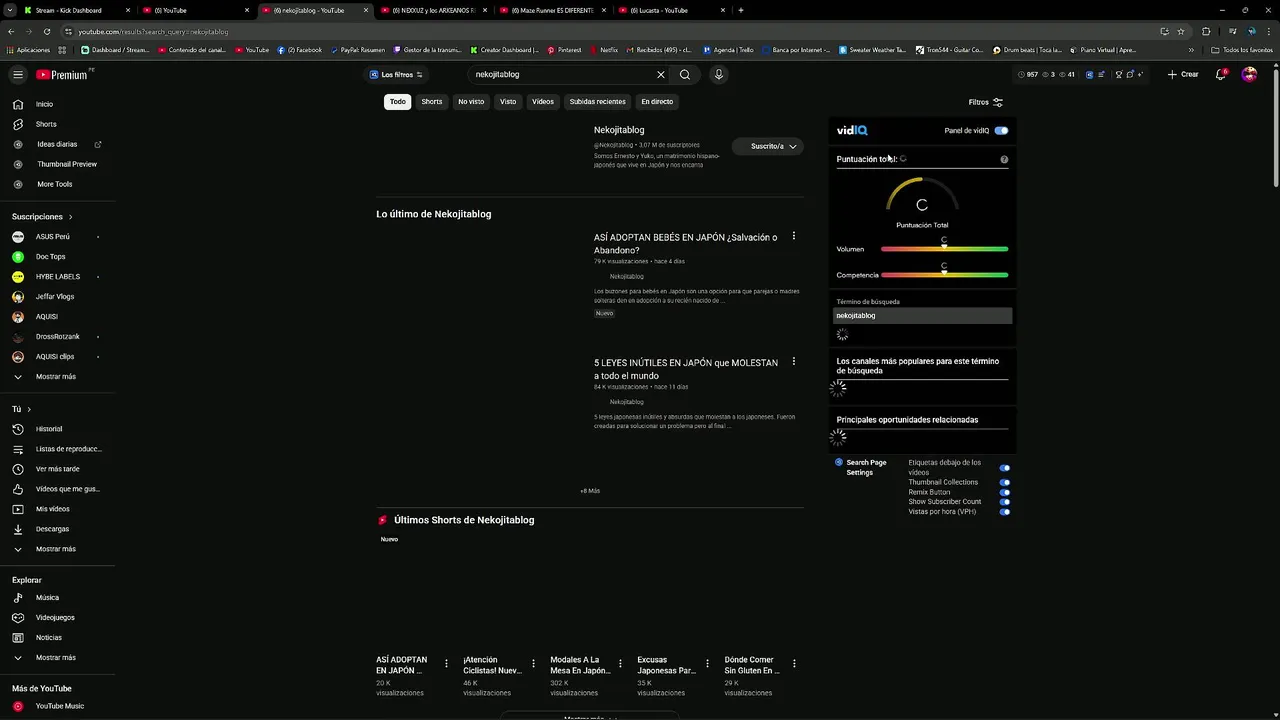Open HYBE LABELS subscription
Screen dimensions: 1280x720
point(57,277)
